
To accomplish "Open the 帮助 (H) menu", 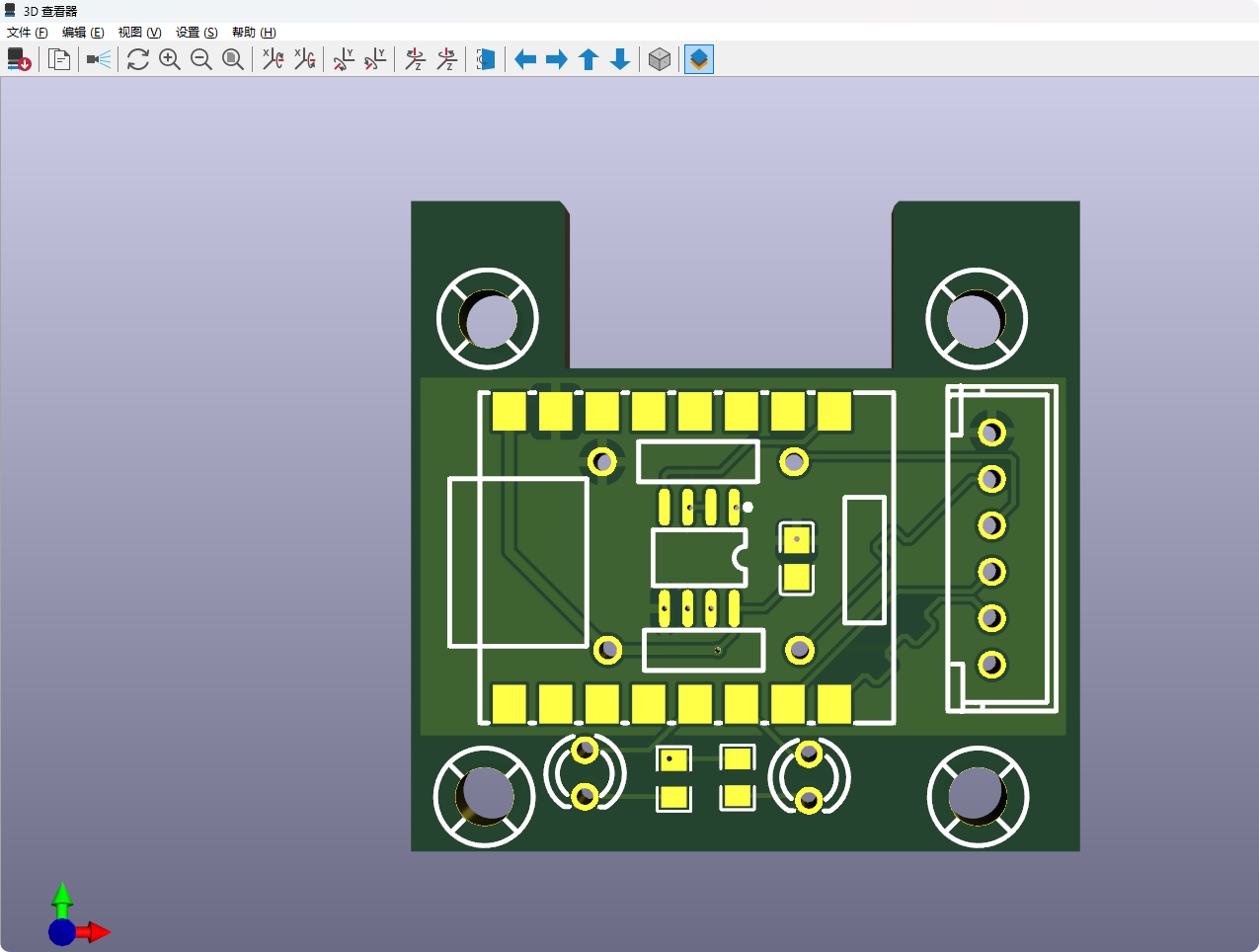I will (254, 33).
